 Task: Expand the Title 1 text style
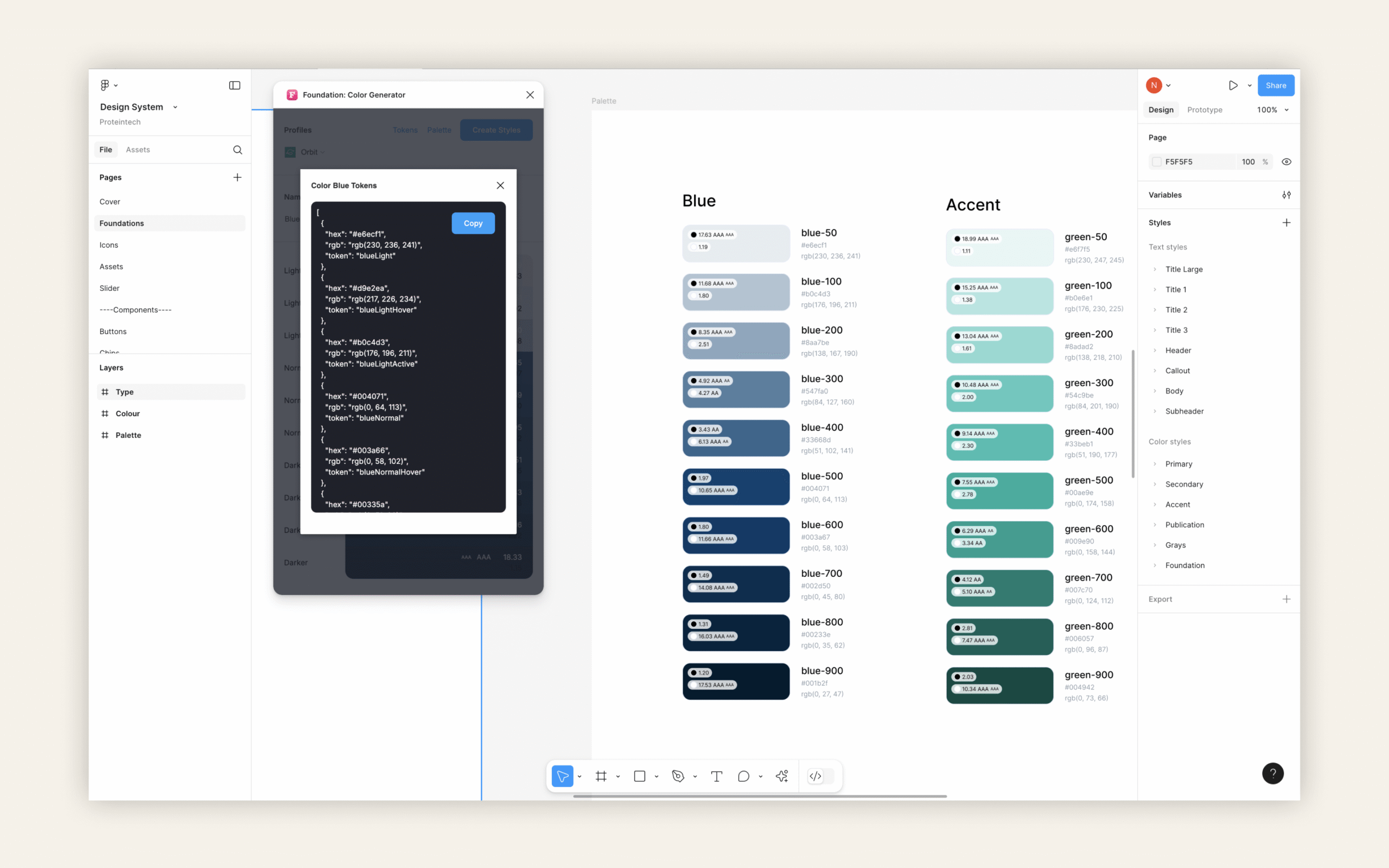[x=1155, y=289]
